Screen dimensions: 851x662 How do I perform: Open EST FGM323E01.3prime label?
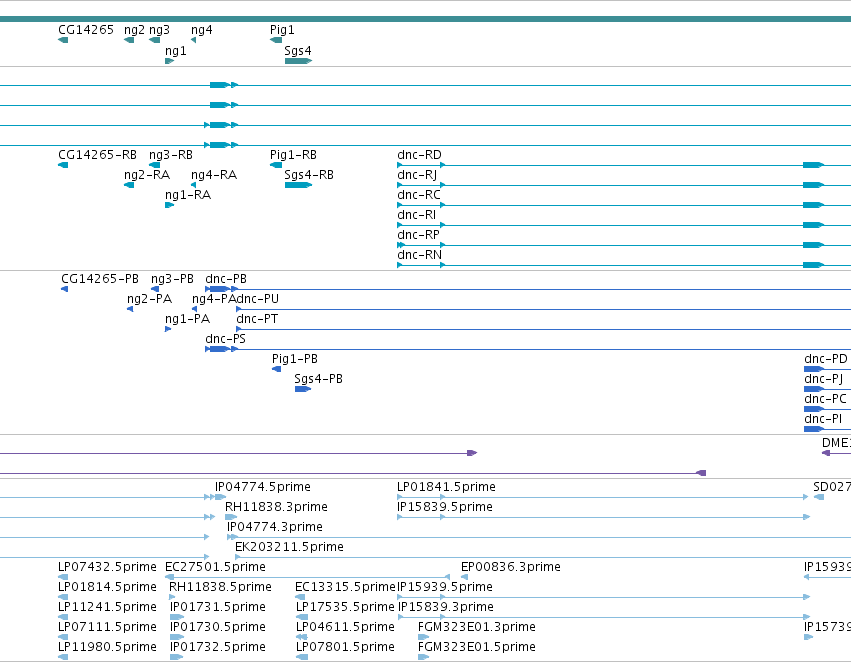click(x=477, y=628)
